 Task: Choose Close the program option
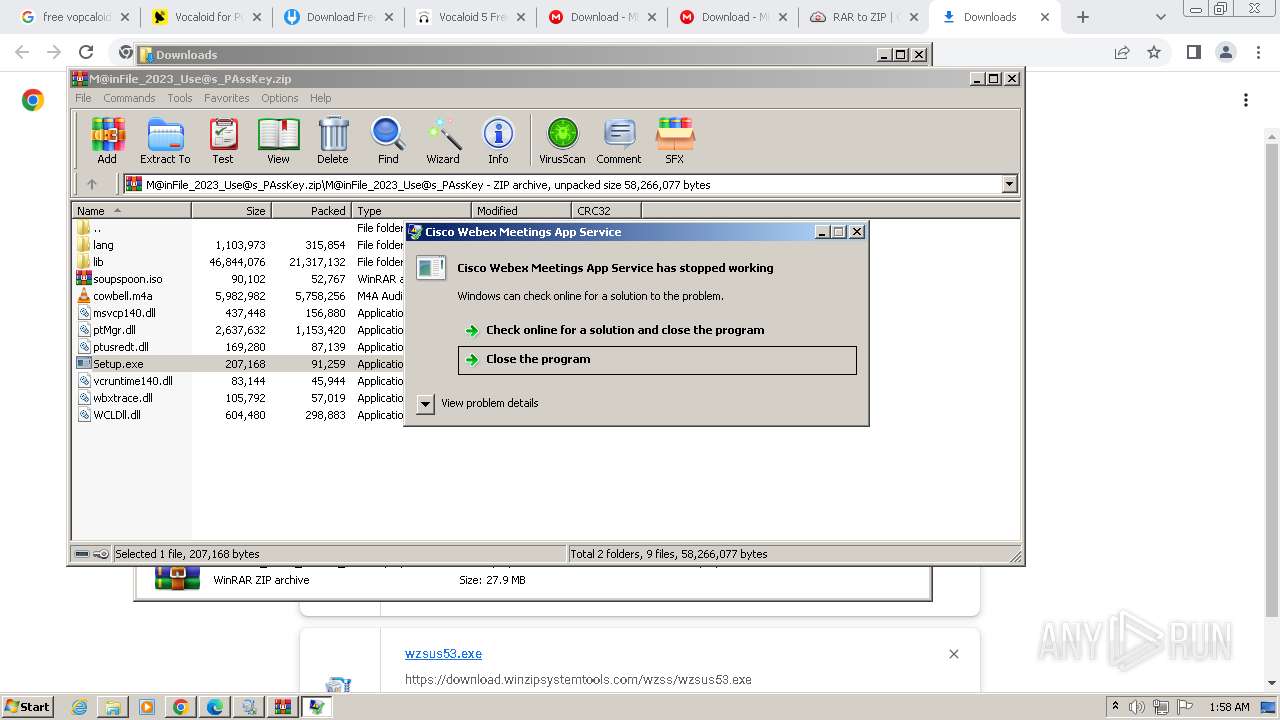point(657,360)
